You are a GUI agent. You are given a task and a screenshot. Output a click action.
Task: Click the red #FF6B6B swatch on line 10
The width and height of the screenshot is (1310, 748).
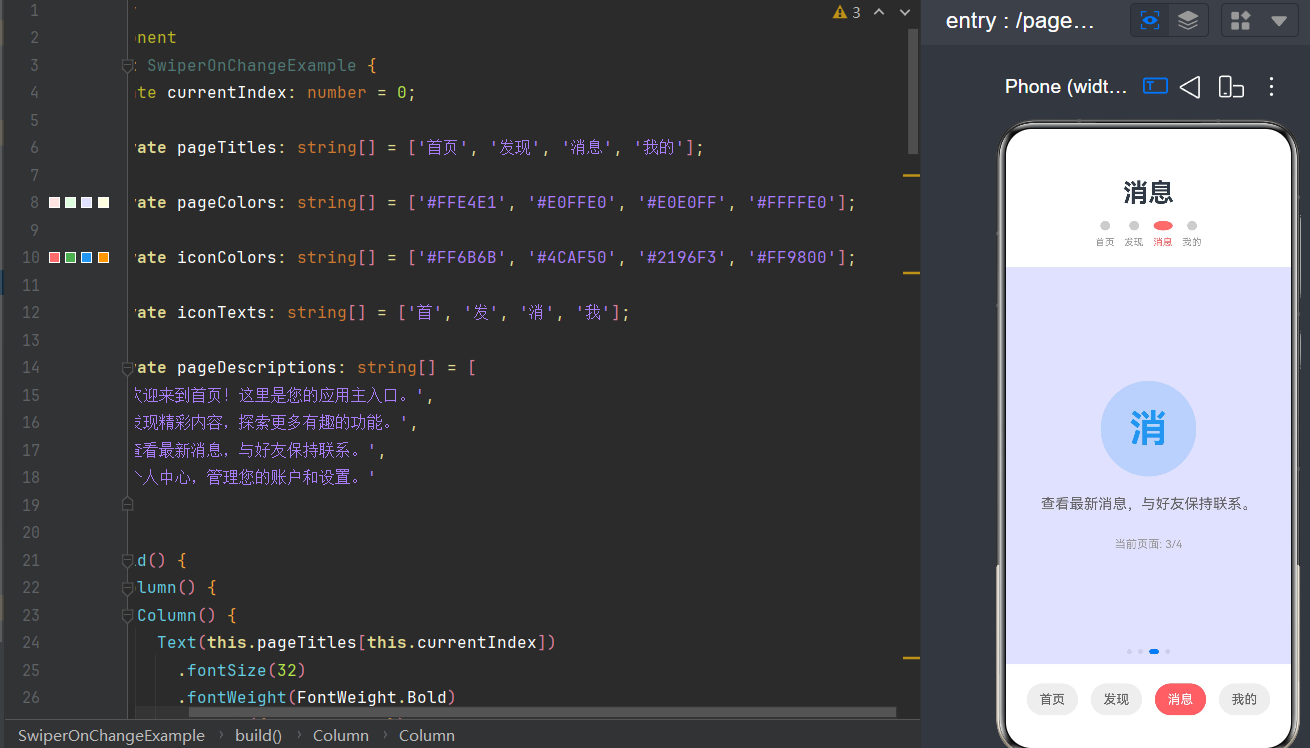[x=55, y=258]
